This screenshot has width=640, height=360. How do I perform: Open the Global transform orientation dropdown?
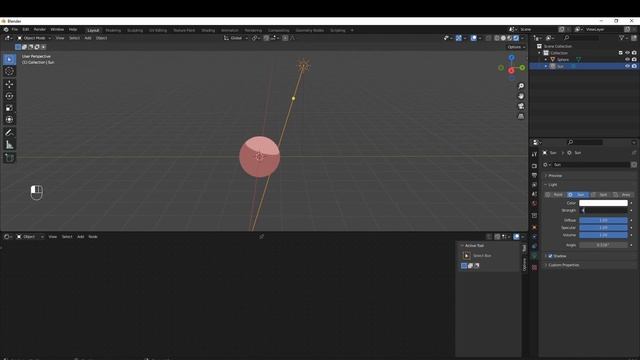coord(236,38)
